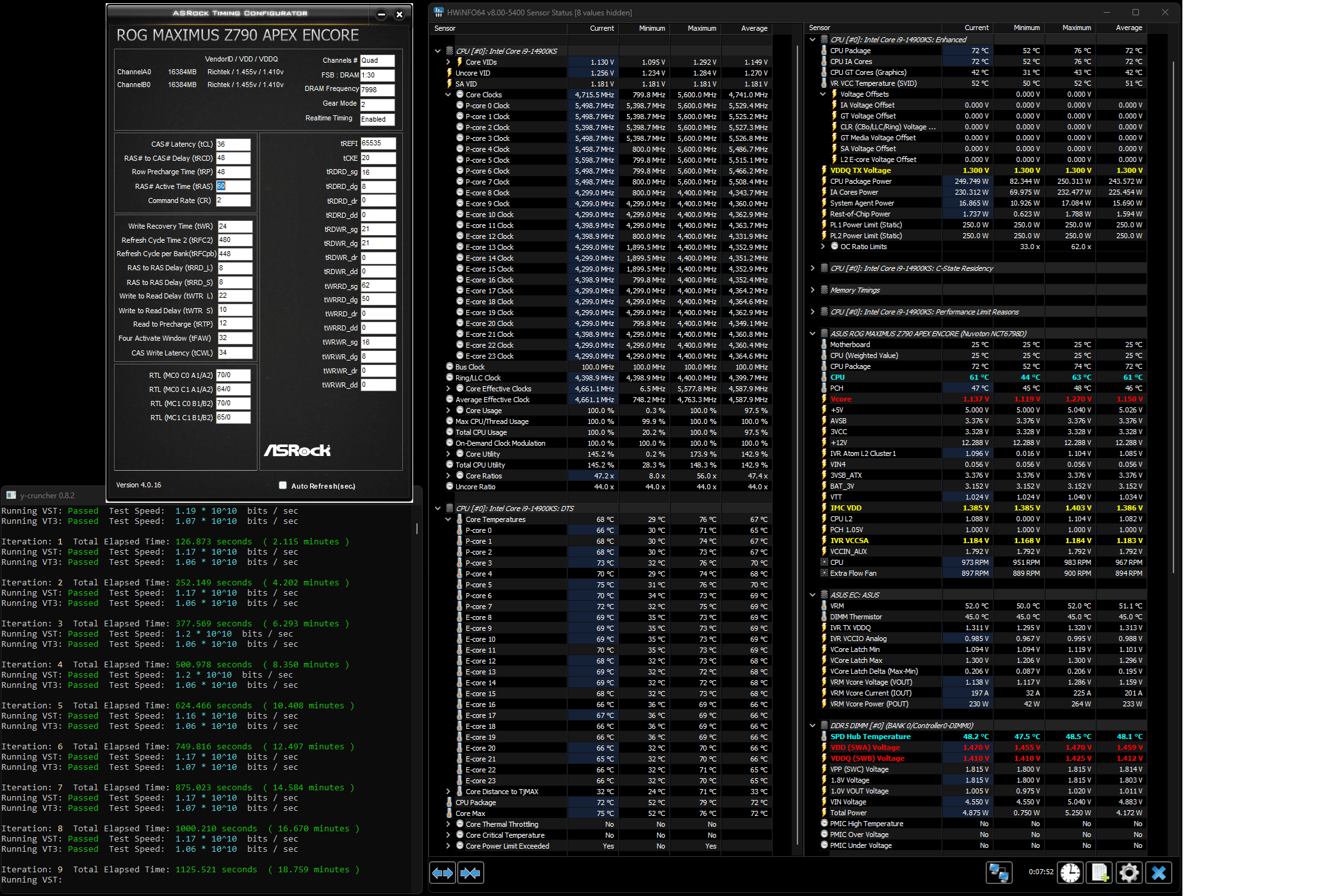Screen dimensions: 1322x896
Task: Collapse the ASUS EC: ASUS group
Action: (813, 595)
